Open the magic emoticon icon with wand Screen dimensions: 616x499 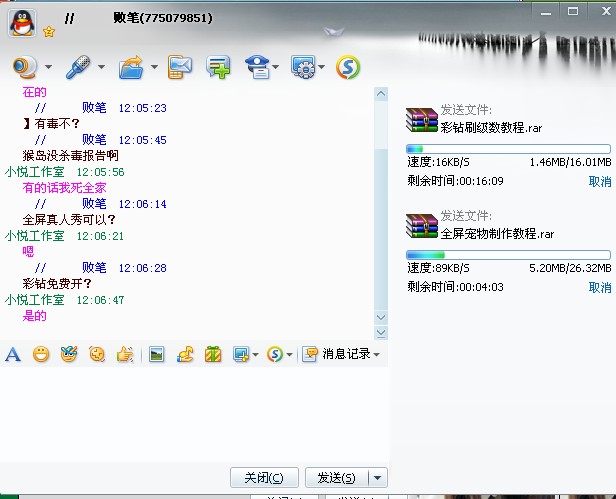pyautogui.click(x=69, y=354)
